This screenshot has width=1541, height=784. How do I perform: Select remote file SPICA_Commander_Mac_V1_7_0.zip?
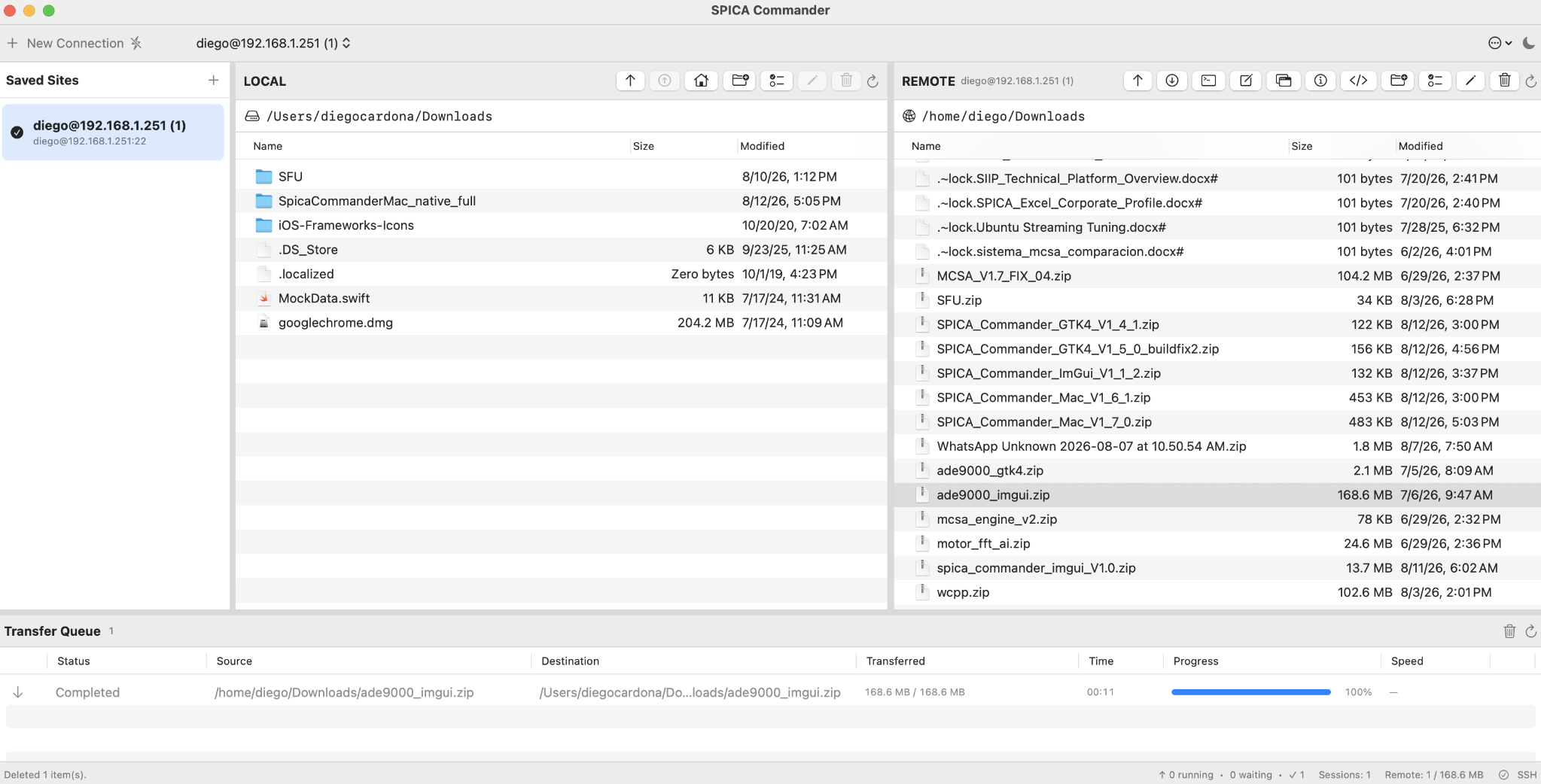point(1217,422)
